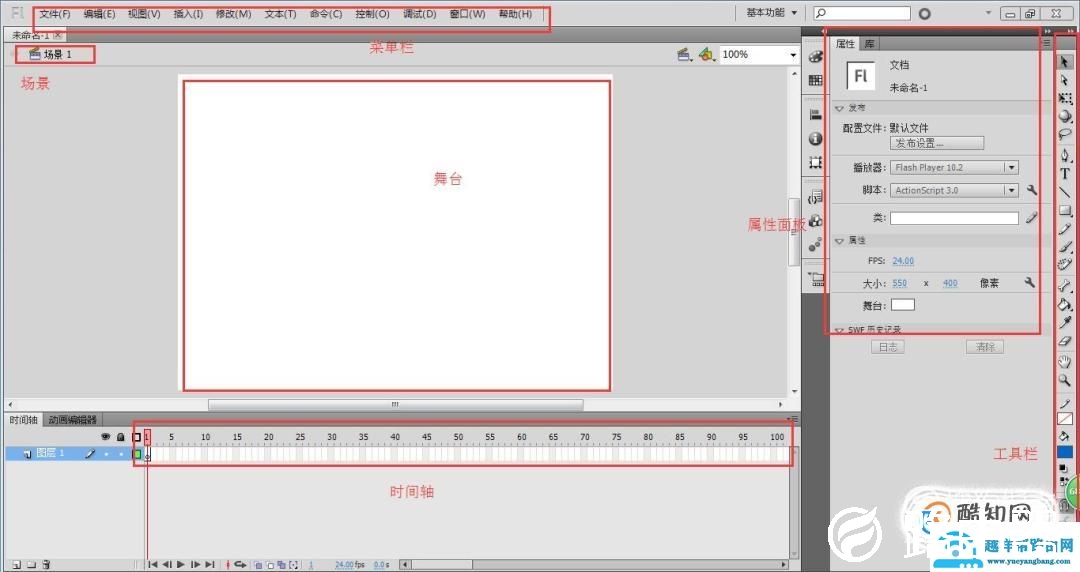The height and width of the screenshot is (572, 1080).
Task: Collapse the SWF 历史记录 section
Action: (x=839, y=330)
